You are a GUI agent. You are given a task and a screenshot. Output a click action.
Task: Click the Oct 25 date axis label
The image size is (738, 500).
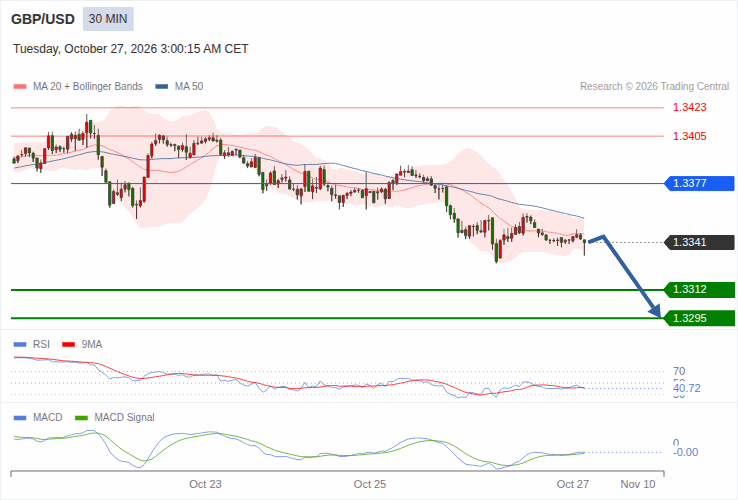(x=370, y=484)
